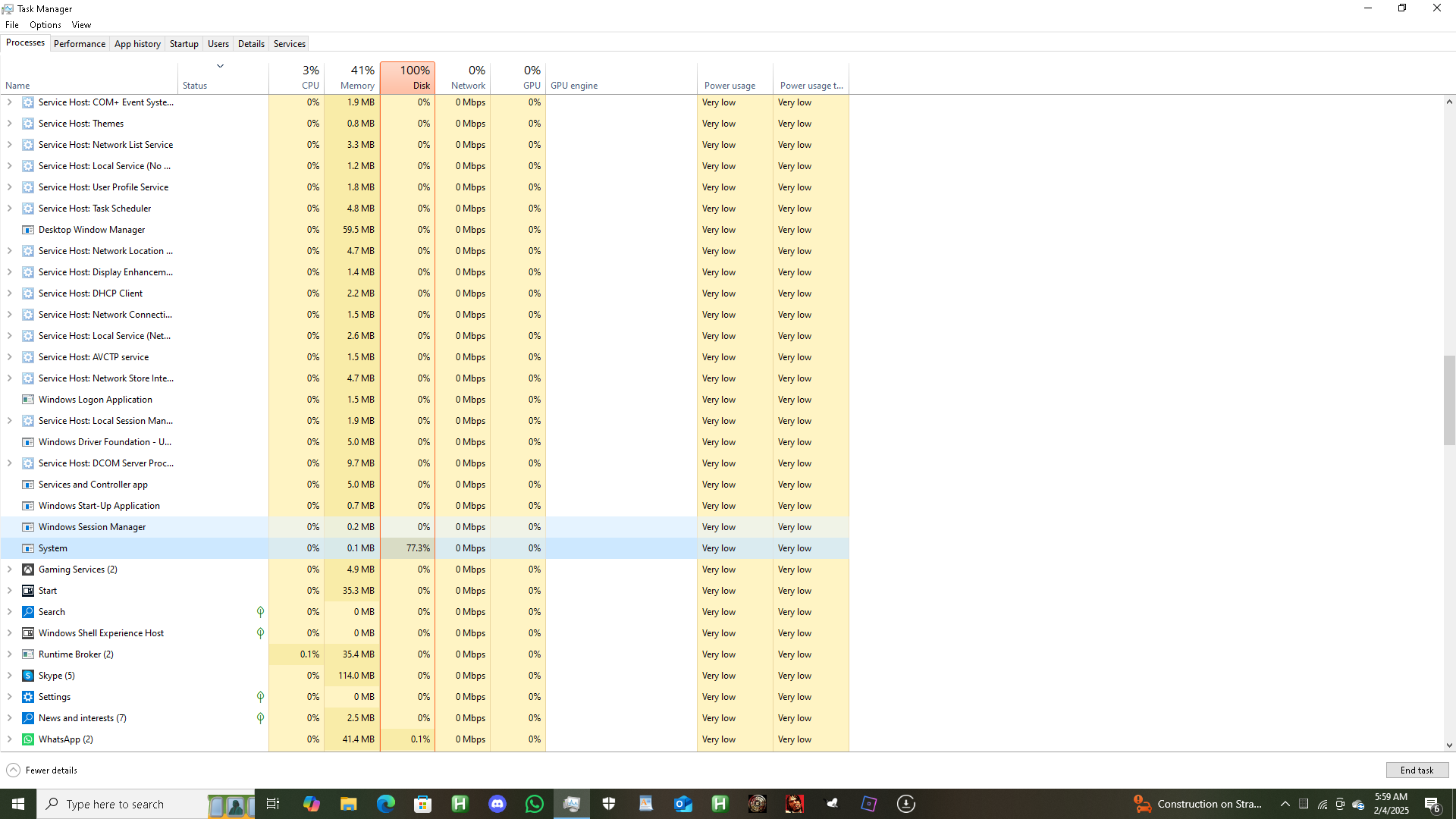Open Discord from the taskbar

coord(497,804)
